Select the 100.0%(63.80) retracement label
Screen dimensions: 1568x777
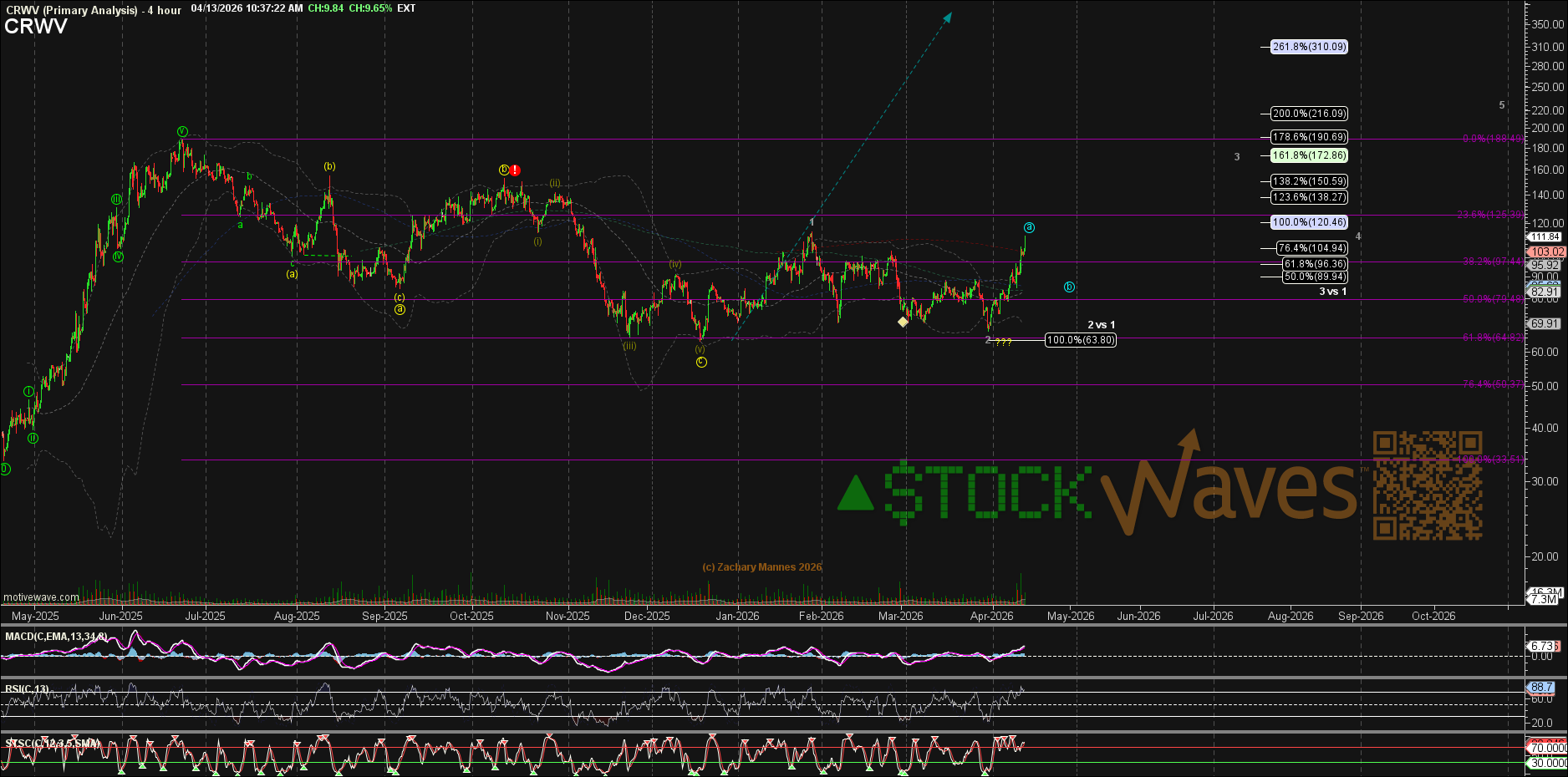tap(1080, 340)
